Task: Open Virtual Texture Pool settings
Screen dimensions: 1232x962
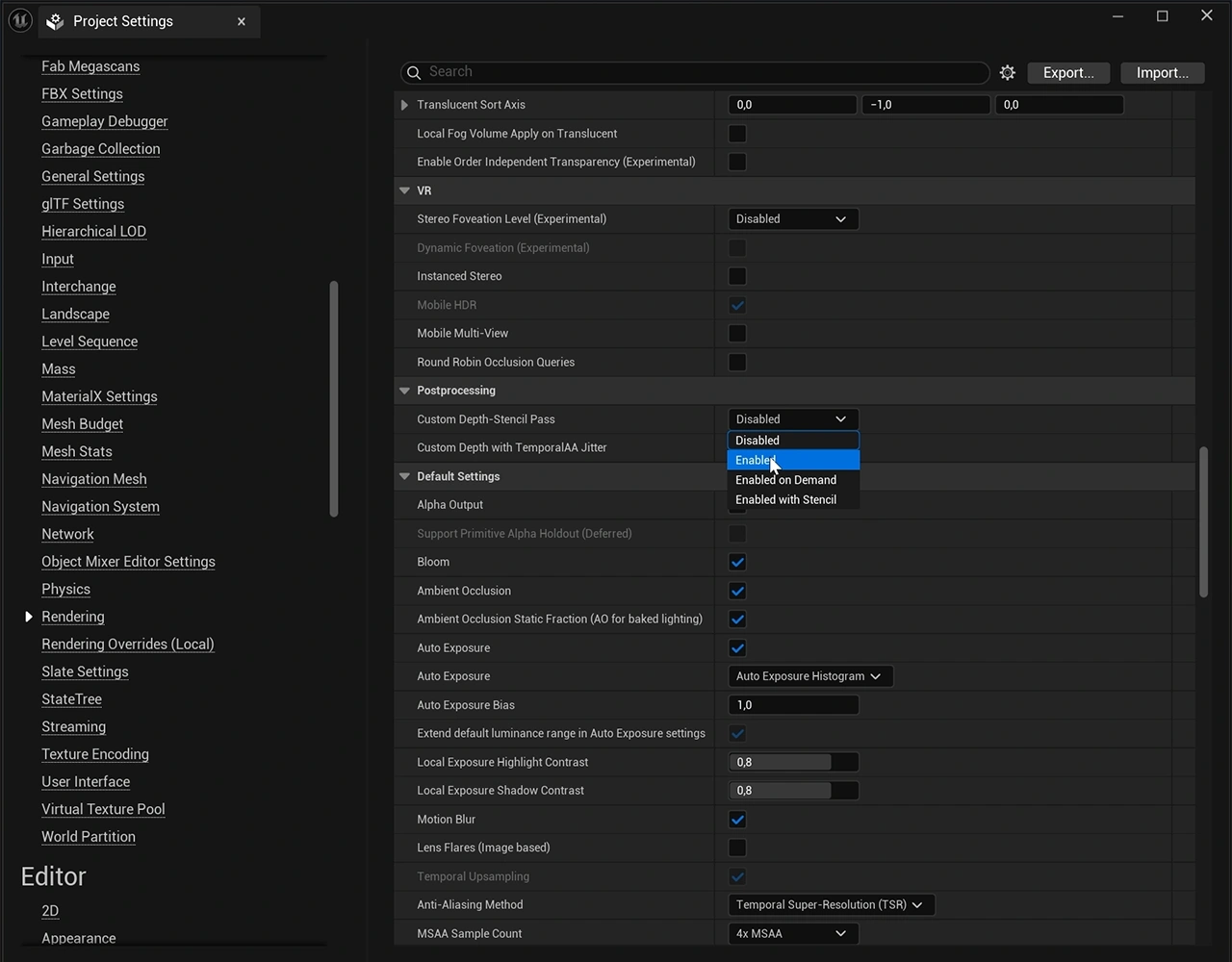Action: coord(103,809)
